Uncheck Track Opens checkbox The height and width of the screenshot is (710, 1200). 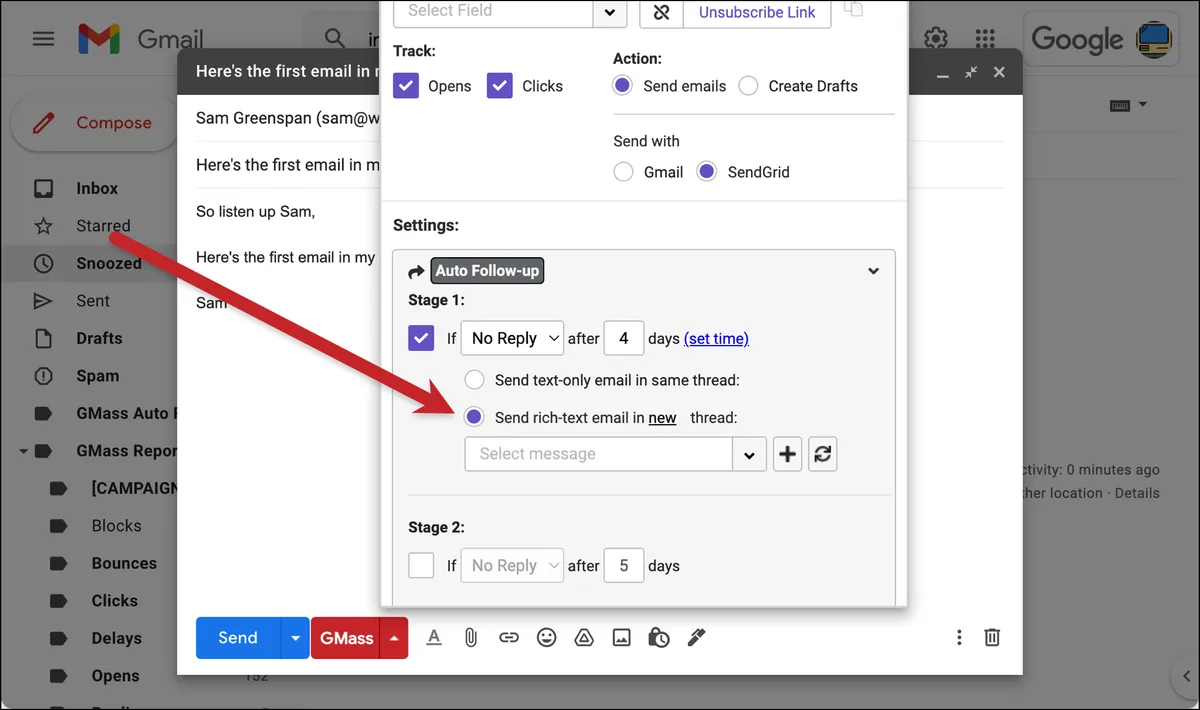click(x=406, y=85)
